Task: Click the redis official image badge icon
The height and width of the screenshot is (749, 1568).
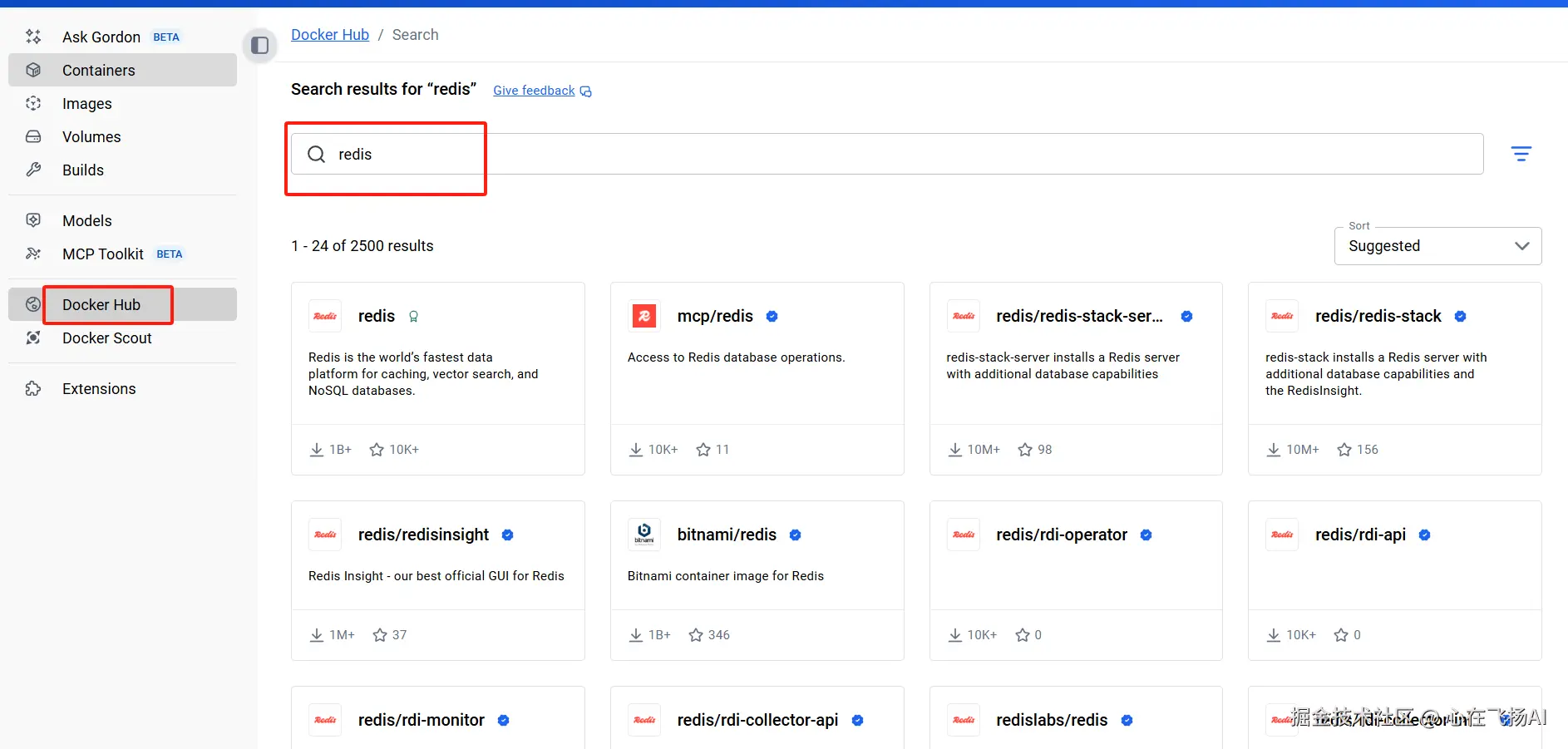Action: 413,316
